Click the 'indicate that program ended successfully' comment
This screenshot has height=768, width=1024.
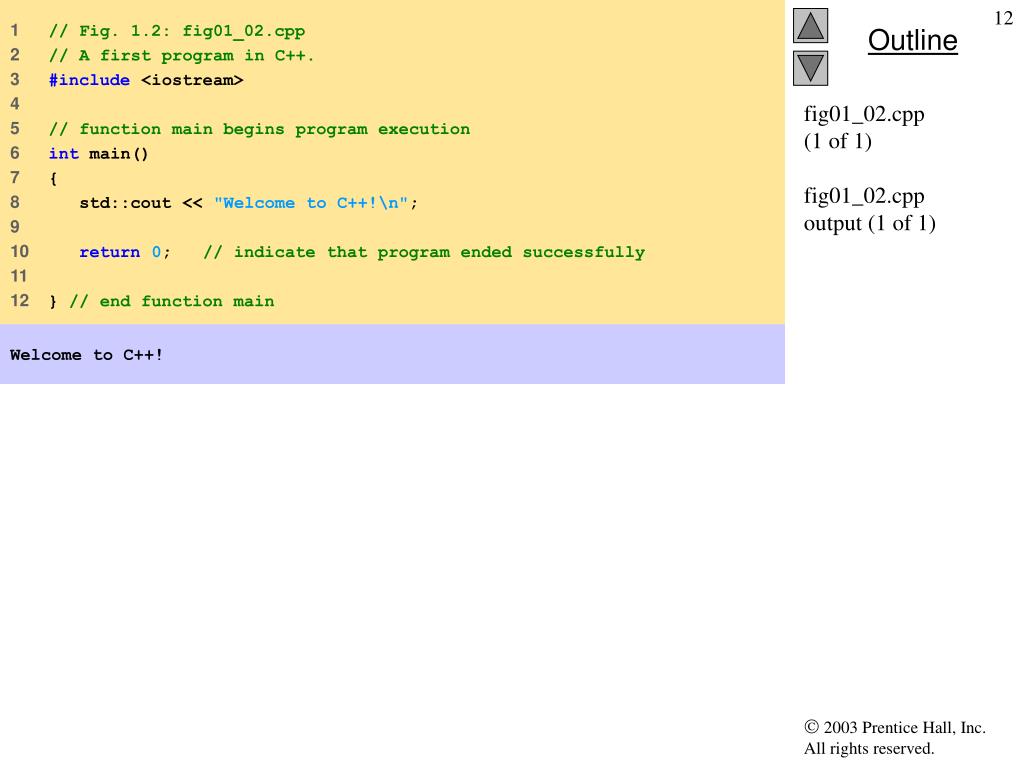coord(424,252)
